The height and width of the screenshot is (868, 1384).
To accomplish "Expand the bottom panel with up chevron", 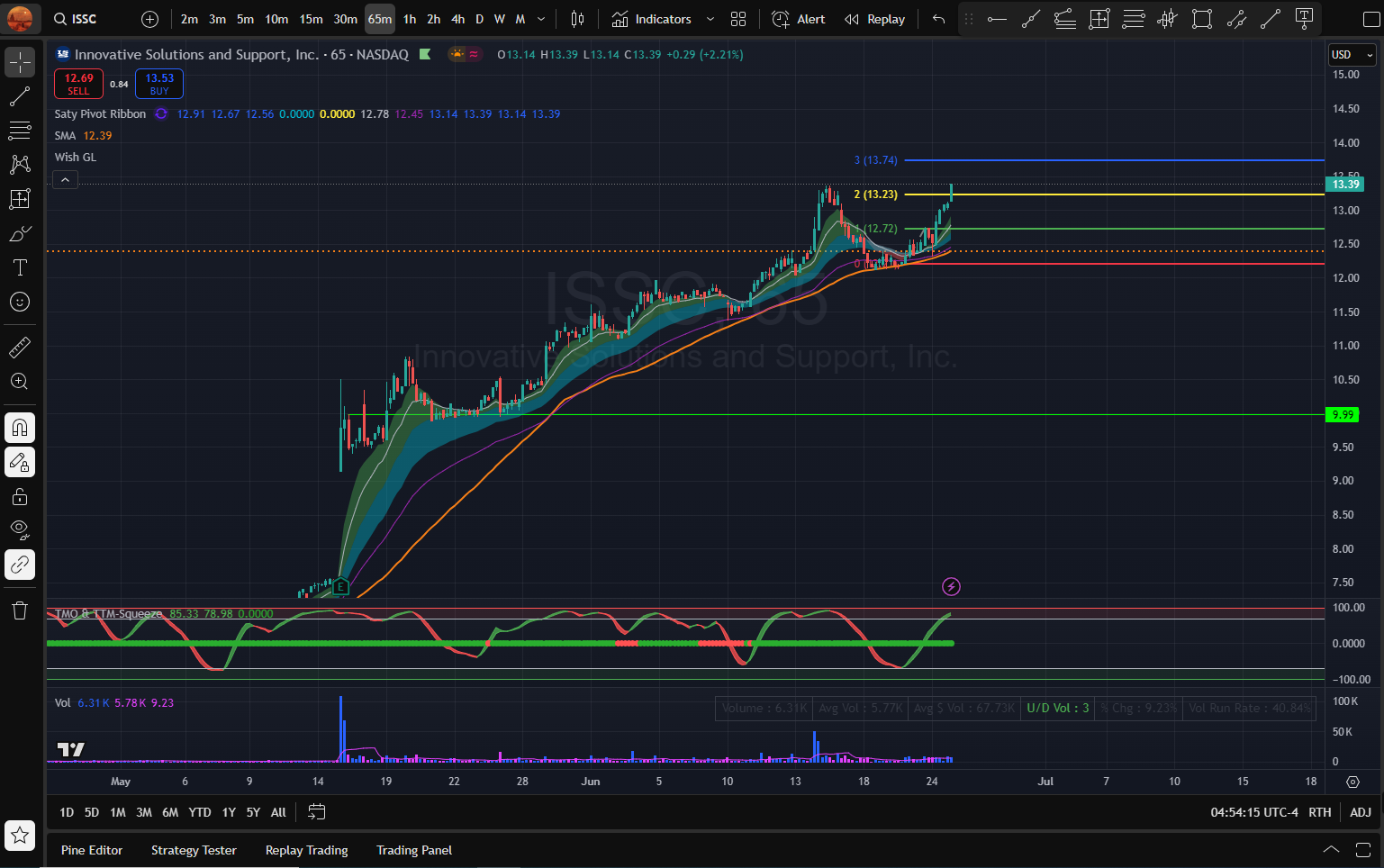I will click(x=1331, y=849).
